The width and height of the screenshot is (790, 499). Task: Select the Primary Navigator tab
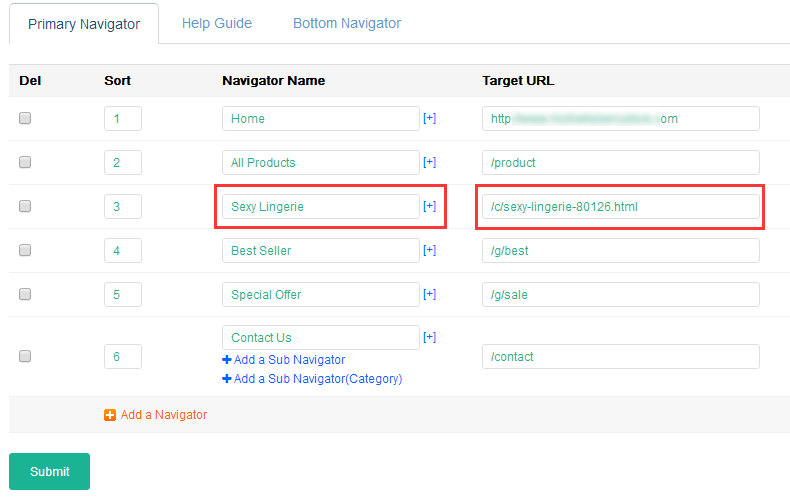(x=84, y=24)
